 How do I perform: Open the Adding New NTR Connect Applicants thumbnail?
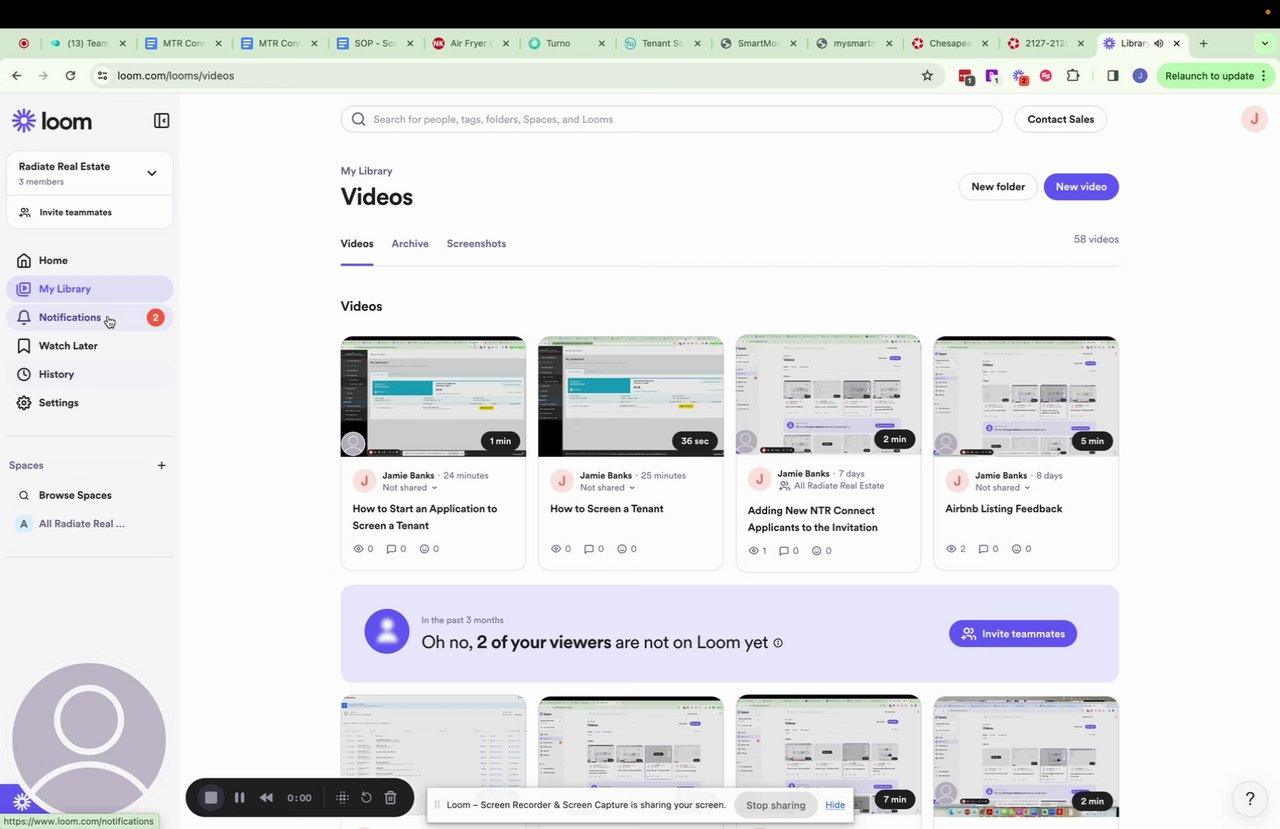(x=829, y=395)
